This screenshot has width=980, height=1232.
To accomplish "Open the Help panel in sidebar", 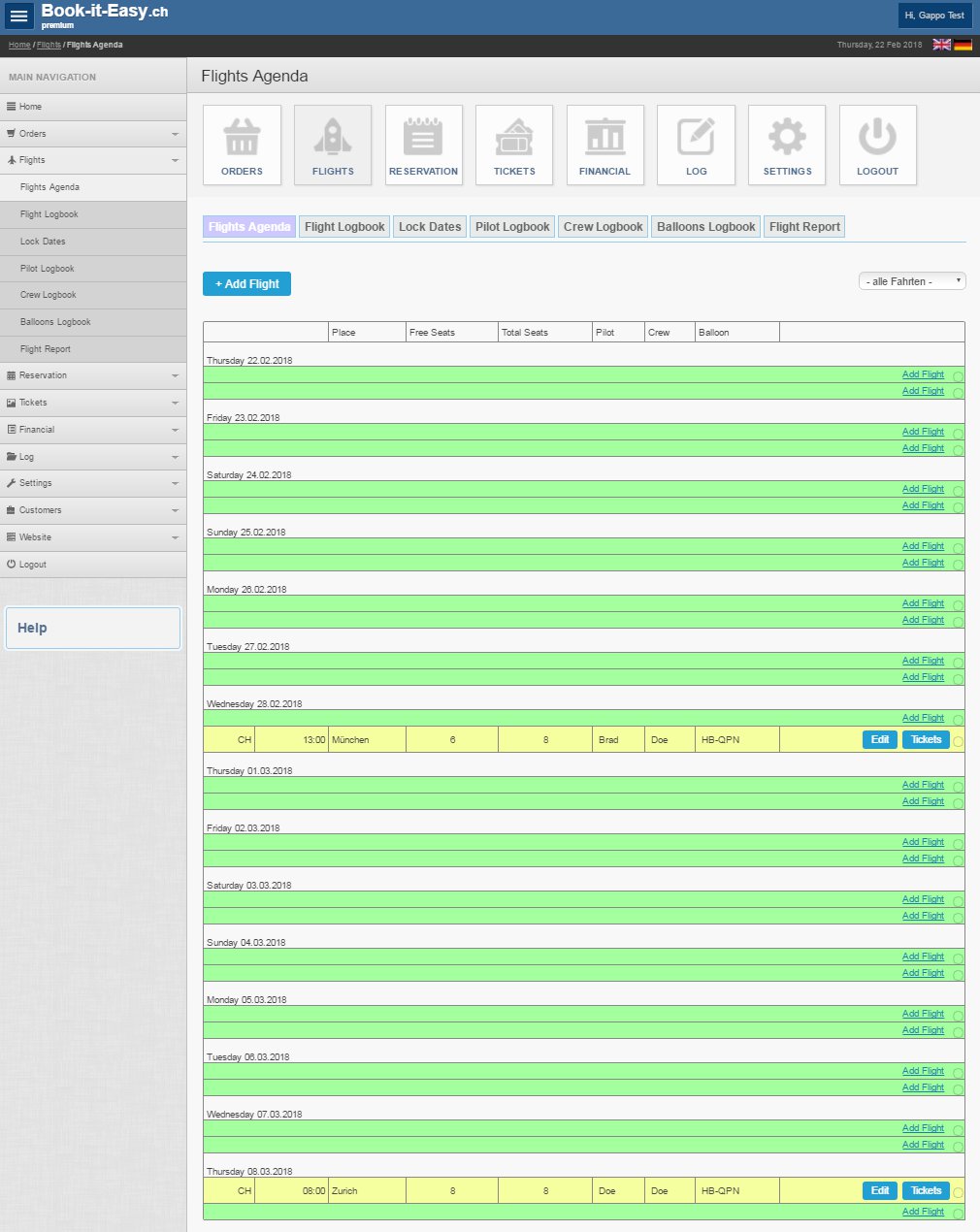I will [93, 628].
